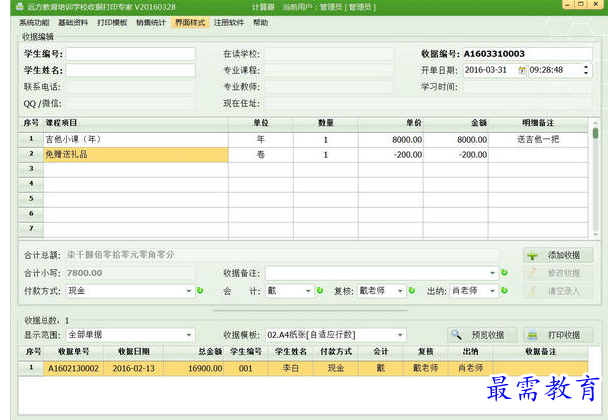Select receipt A1602130002 in the list
Viewport: 608px width, 420px height.
pos(73,368)
